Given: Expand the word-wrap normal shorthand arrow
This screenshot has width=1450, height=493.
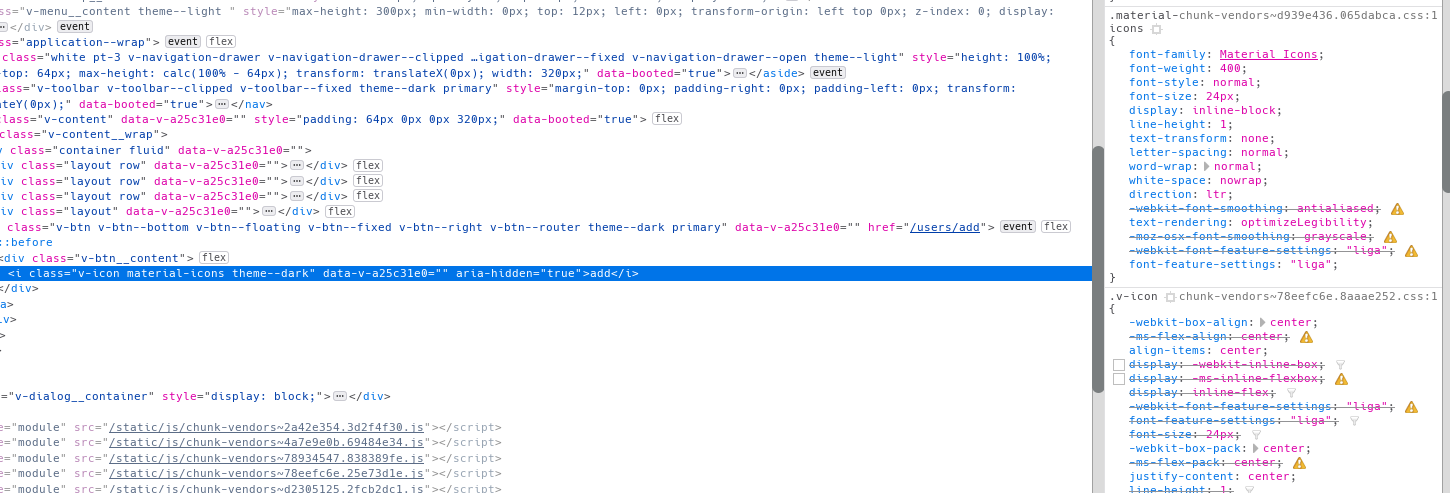Looking at the screenshot, I should point(1207,167).
